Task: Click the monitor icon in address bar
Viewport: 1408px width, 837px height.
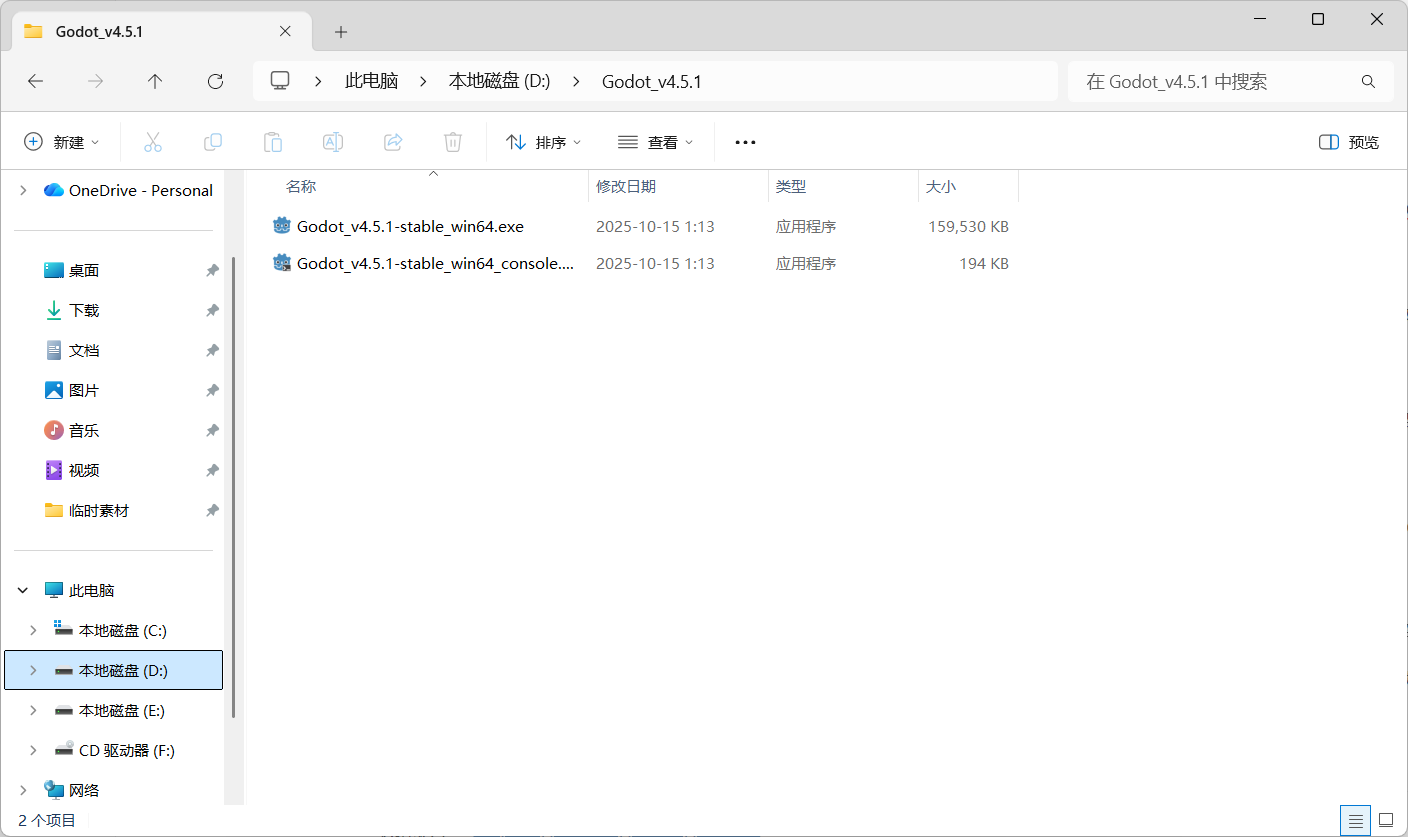Action: 280,81
